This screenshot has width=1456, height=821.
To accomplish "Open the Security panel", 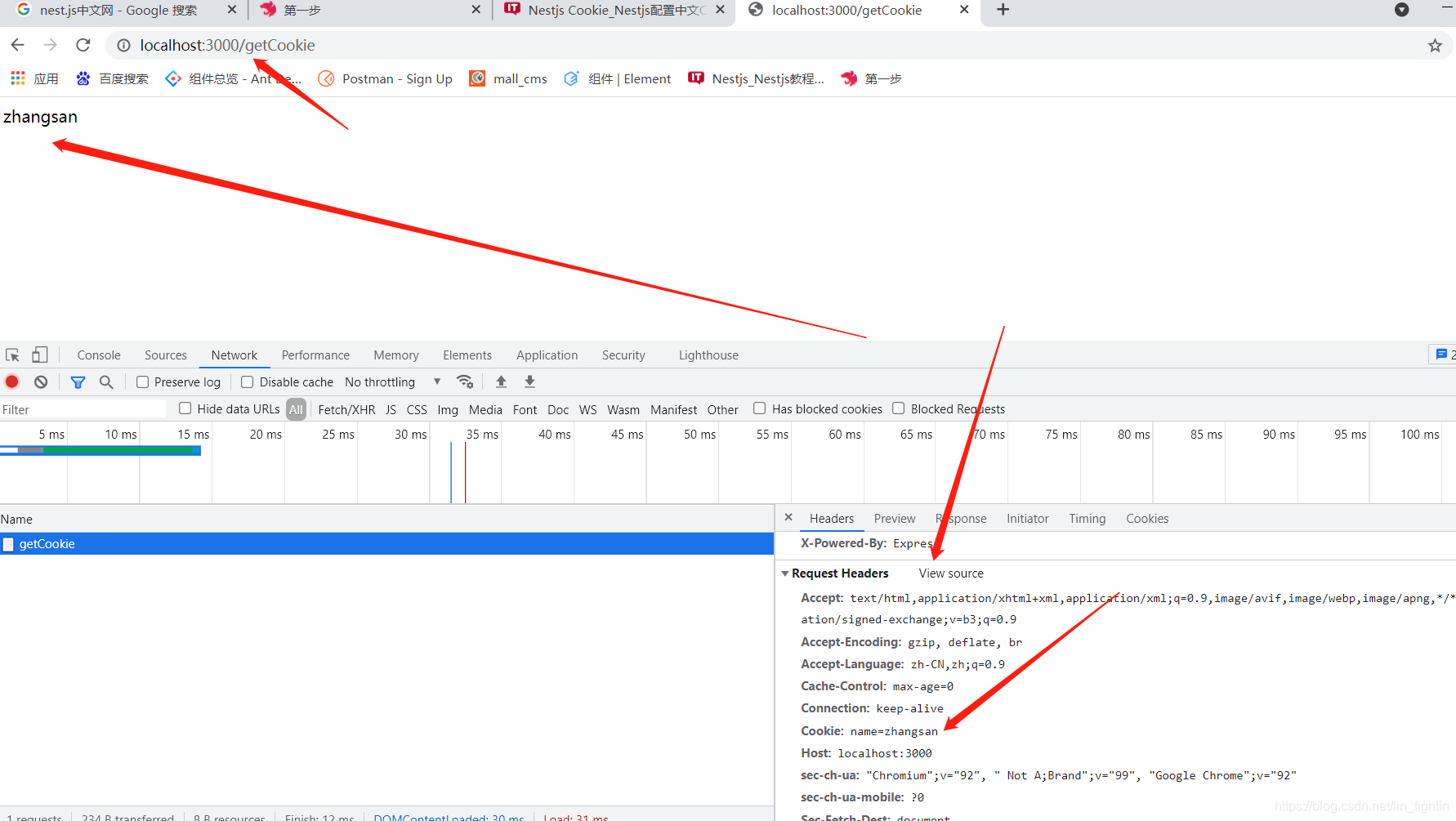I will 623,355.
